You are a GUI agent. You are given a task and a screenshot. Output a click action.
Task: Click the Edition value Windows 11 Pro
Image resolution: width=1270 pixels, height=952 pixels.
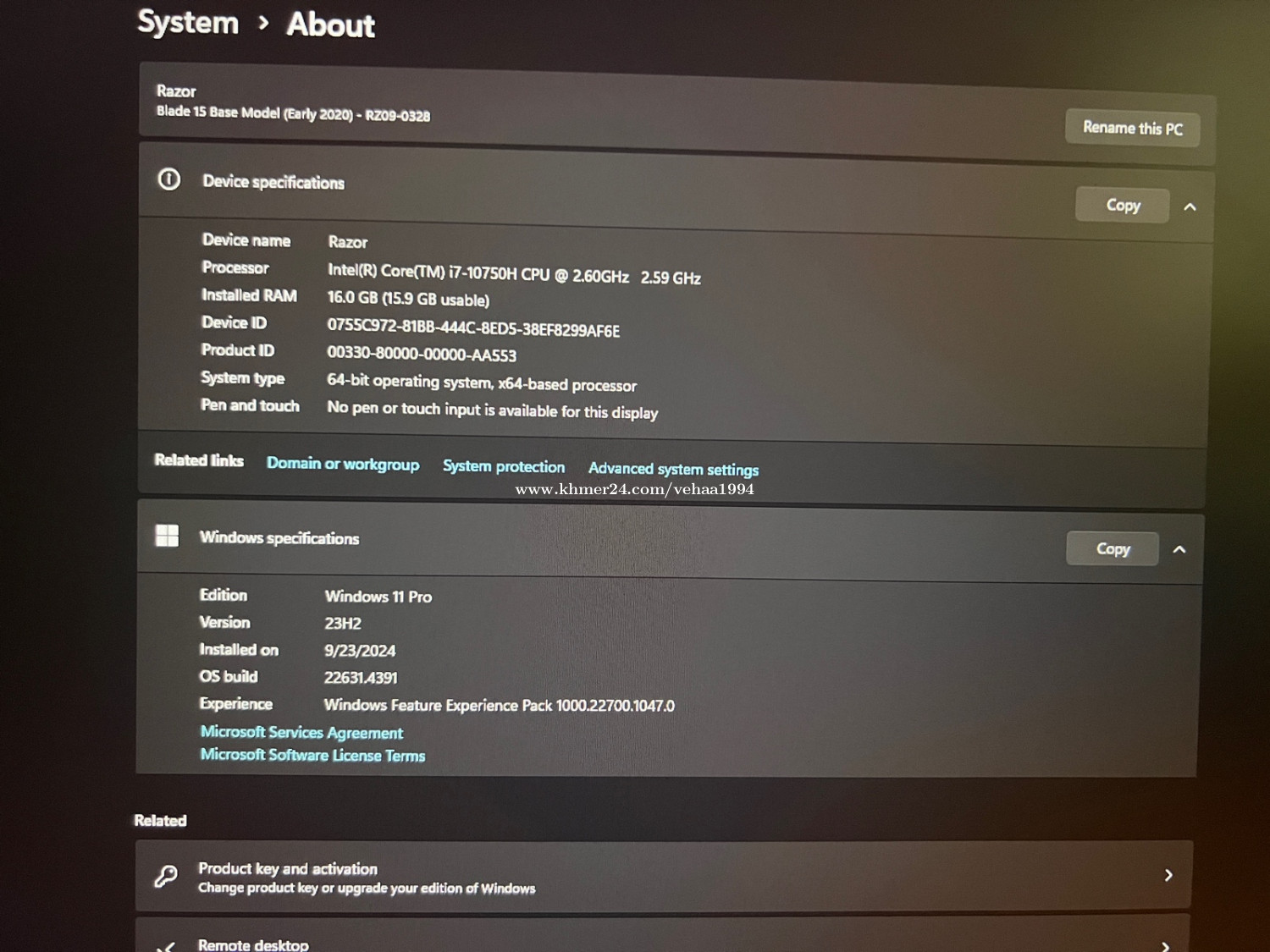point(378,597)
